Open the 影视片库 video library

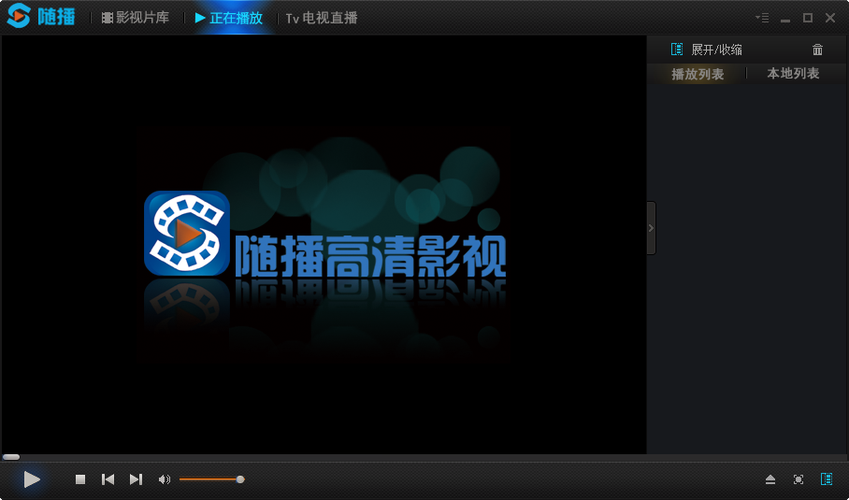coord(135,18)
